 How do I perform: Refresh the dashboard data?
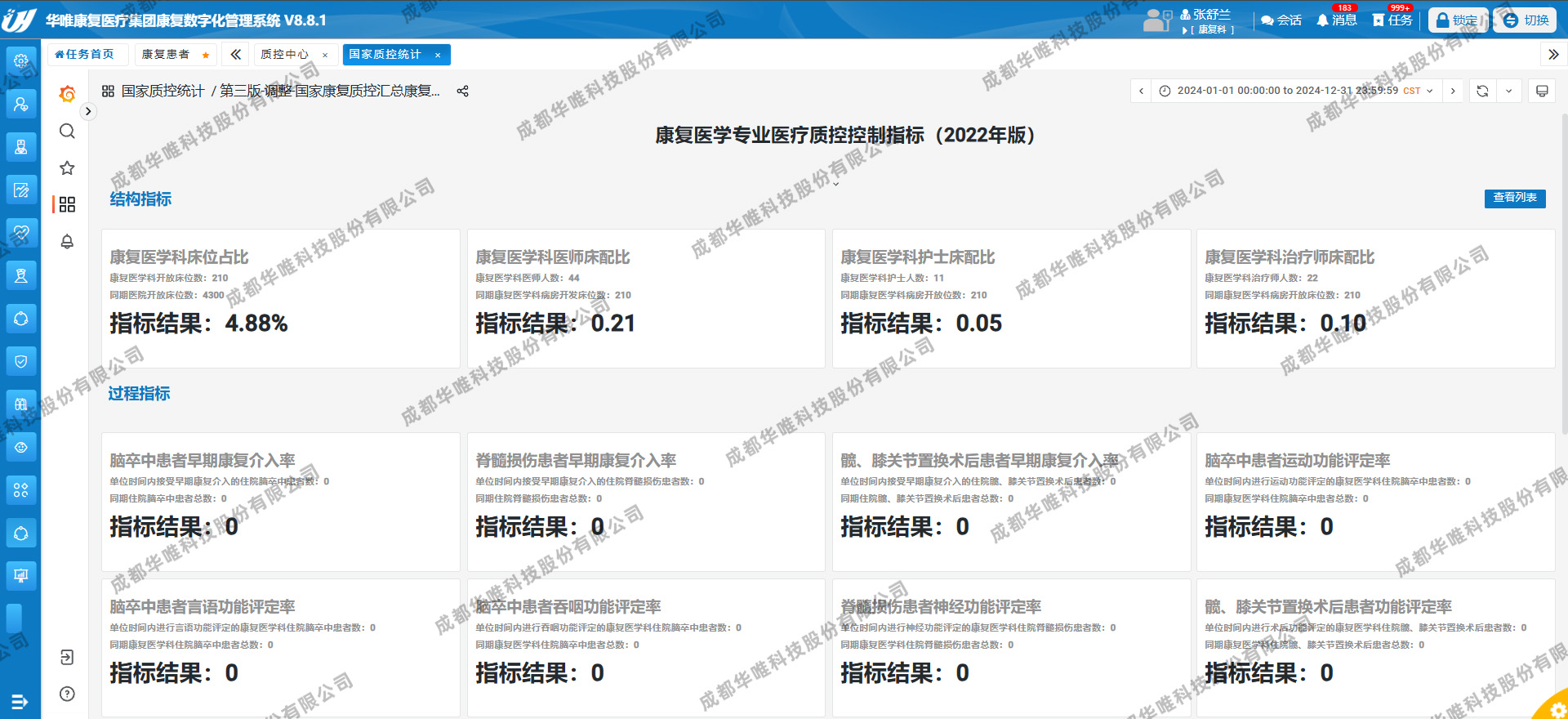coord(1482,91)
